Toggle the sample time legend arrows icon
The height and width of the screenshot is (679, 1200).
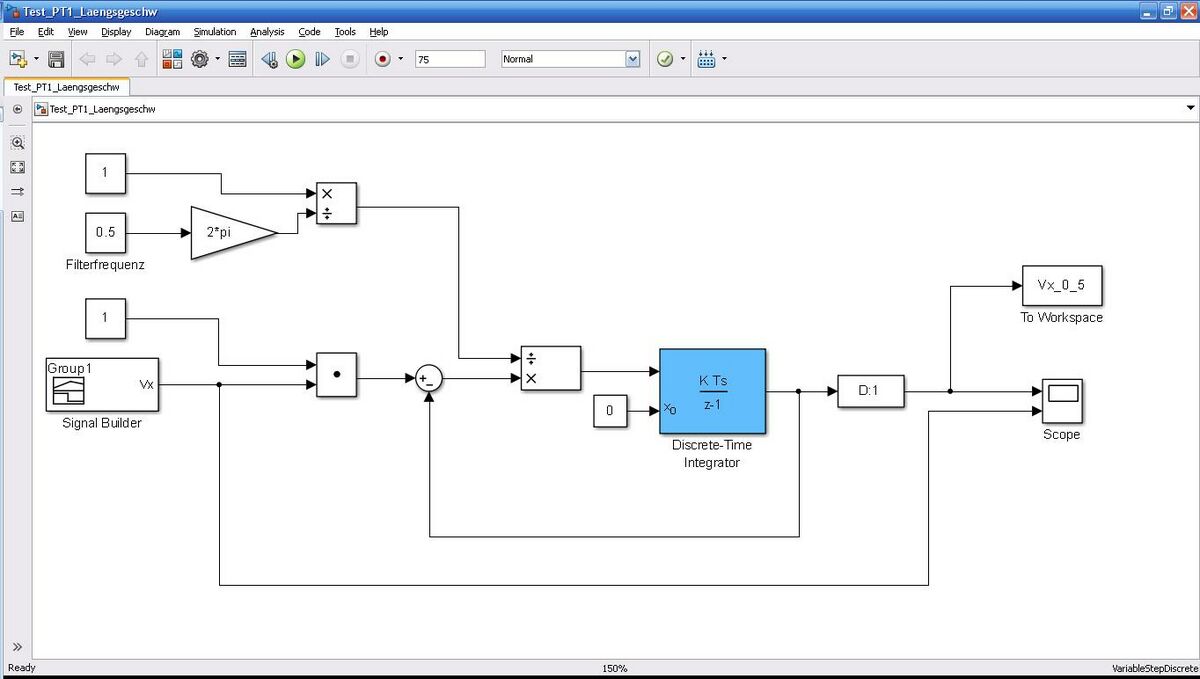tap(17, 191)
